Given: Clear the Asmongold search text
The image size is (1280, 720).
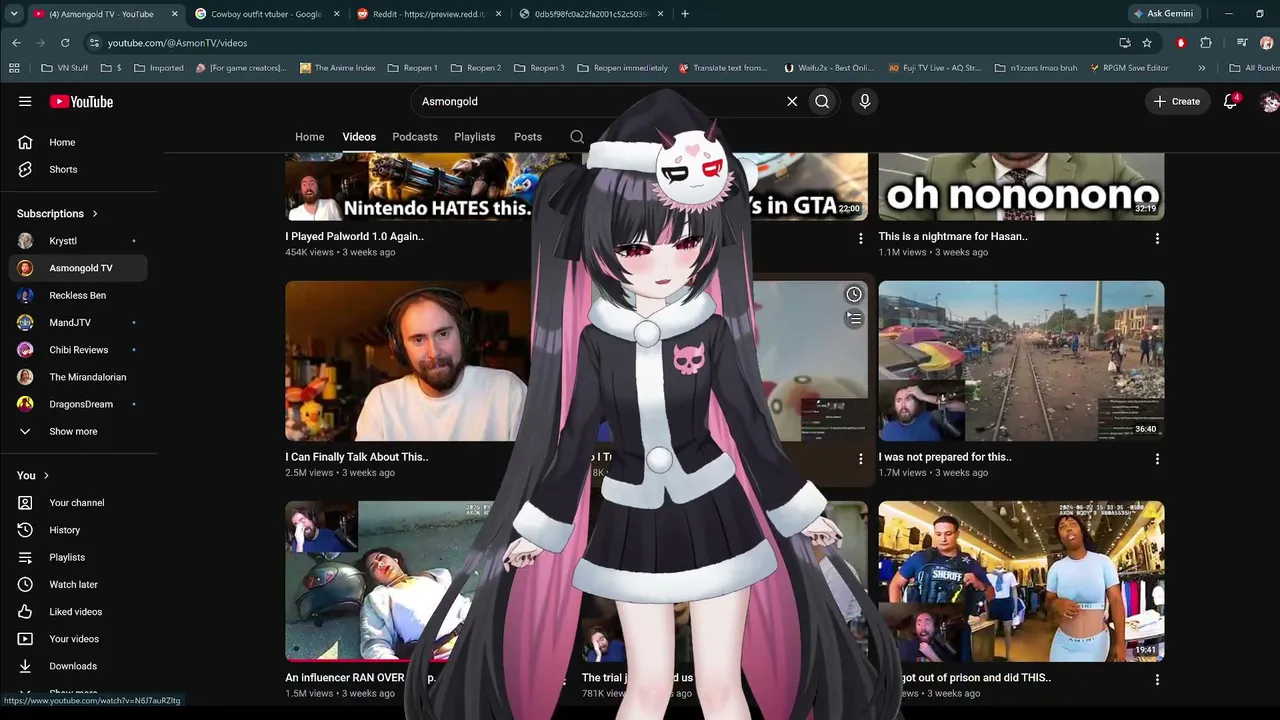Looking at the screenshot, I should coord(792,101).
